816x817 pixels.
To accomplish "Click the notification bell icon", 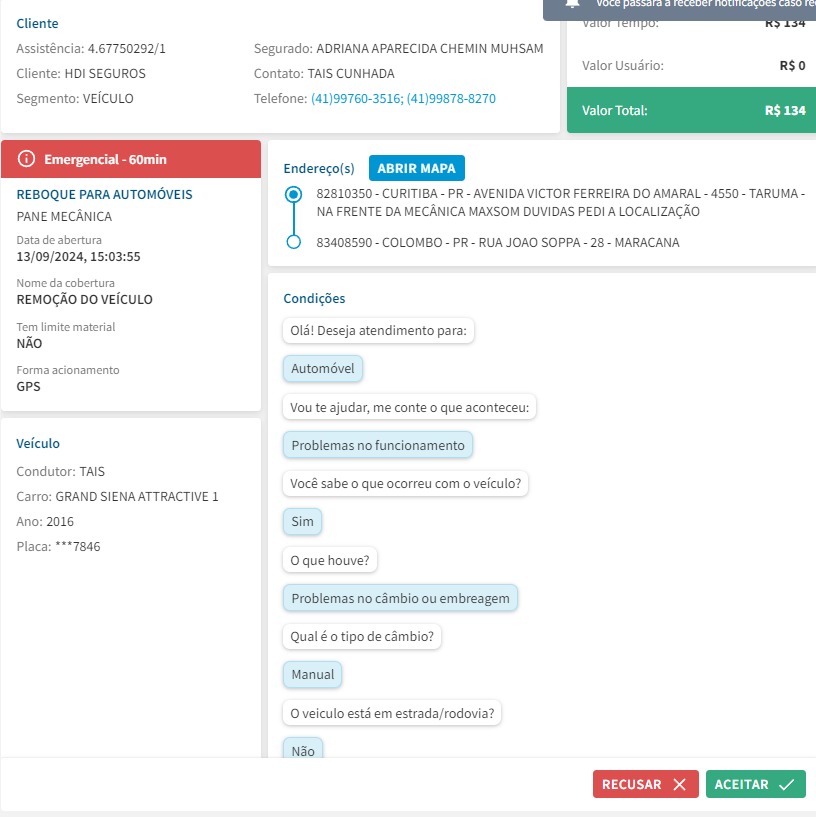I will click(573, 3).
